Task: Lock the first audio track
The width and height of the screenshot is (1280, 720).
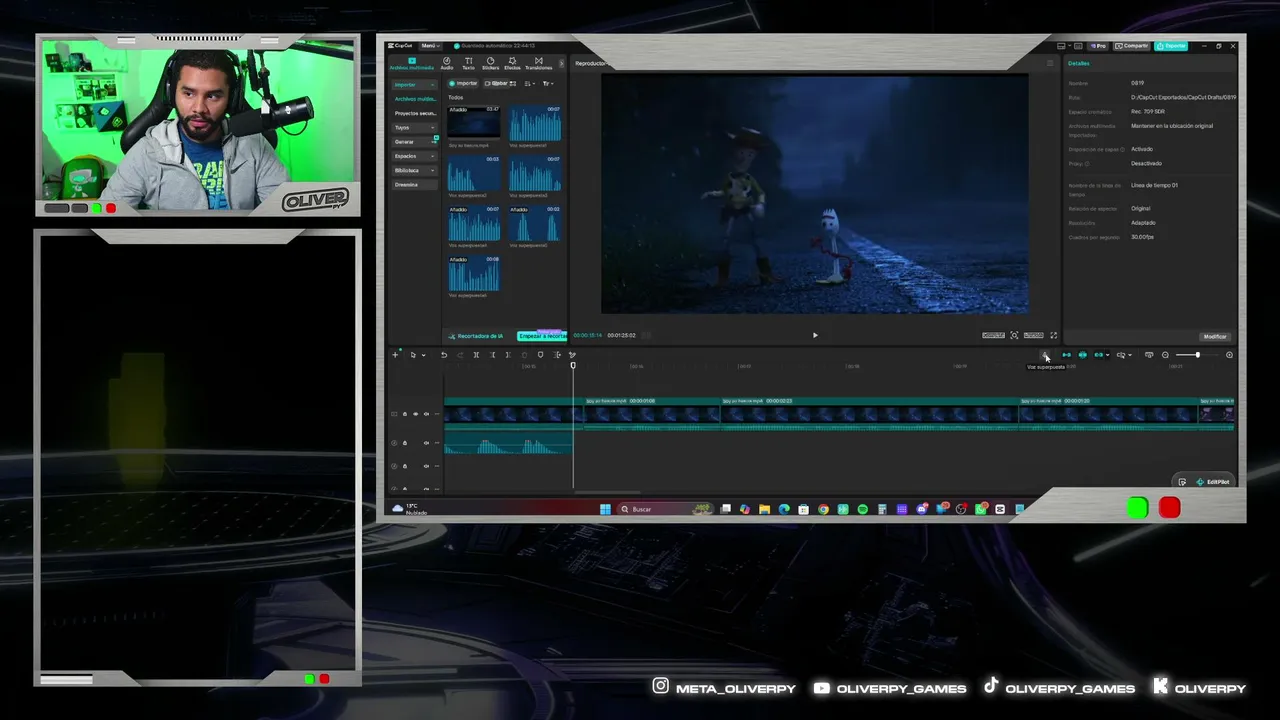Action: (405, 443)
